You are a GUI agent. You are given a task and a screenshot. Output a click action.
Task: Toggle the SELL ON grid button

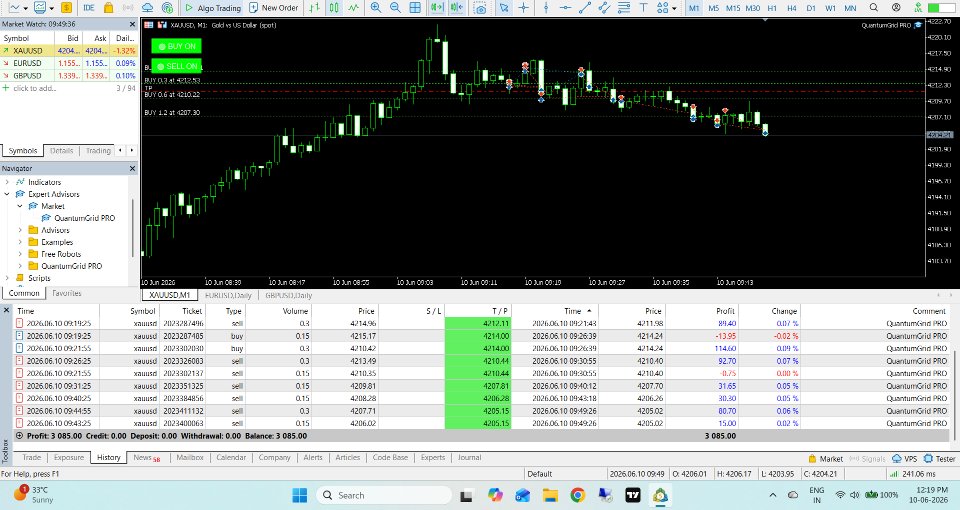[176, 66]
